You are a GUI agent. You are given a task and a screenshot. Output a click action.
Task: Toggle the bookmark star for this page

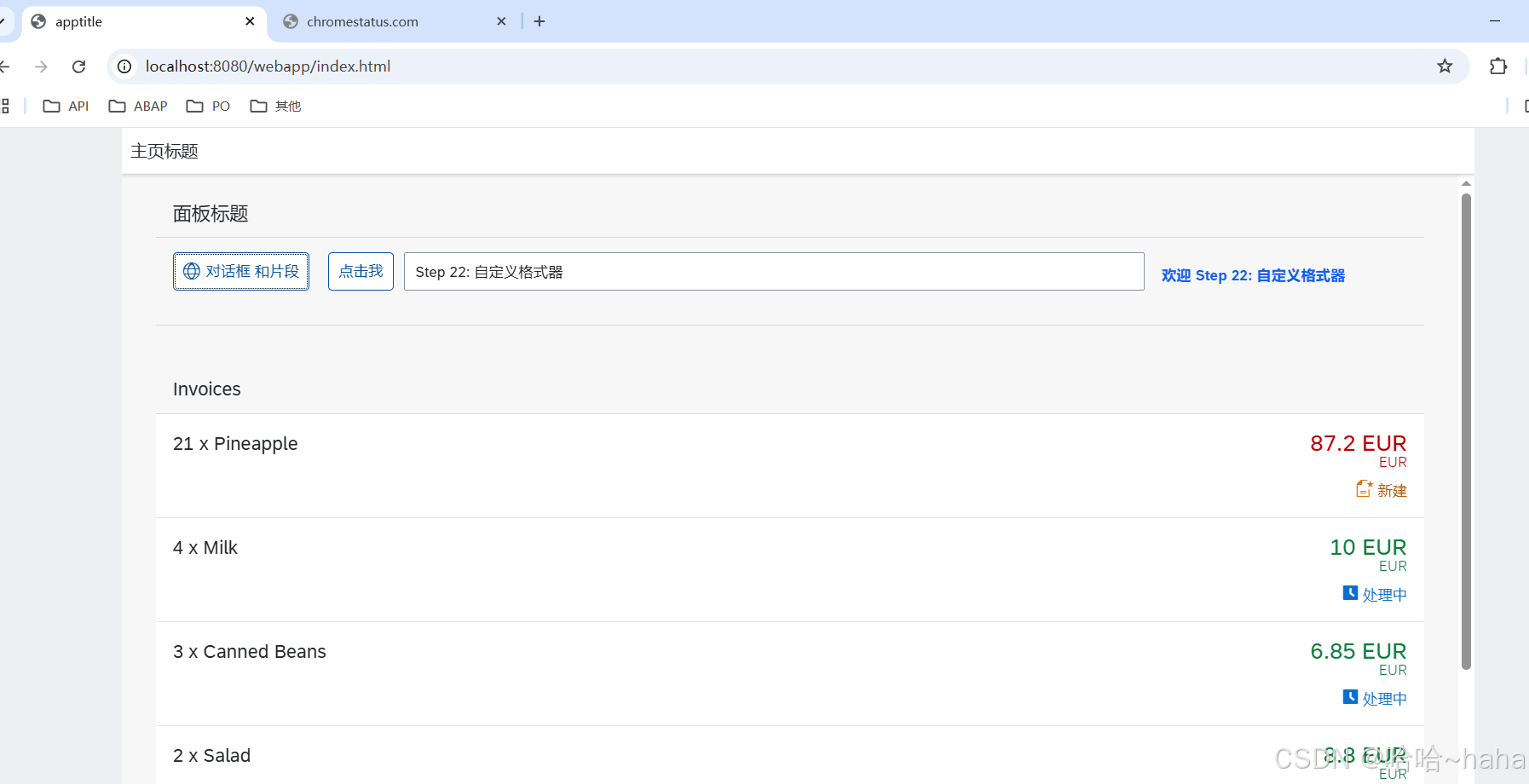[1445, 66]
